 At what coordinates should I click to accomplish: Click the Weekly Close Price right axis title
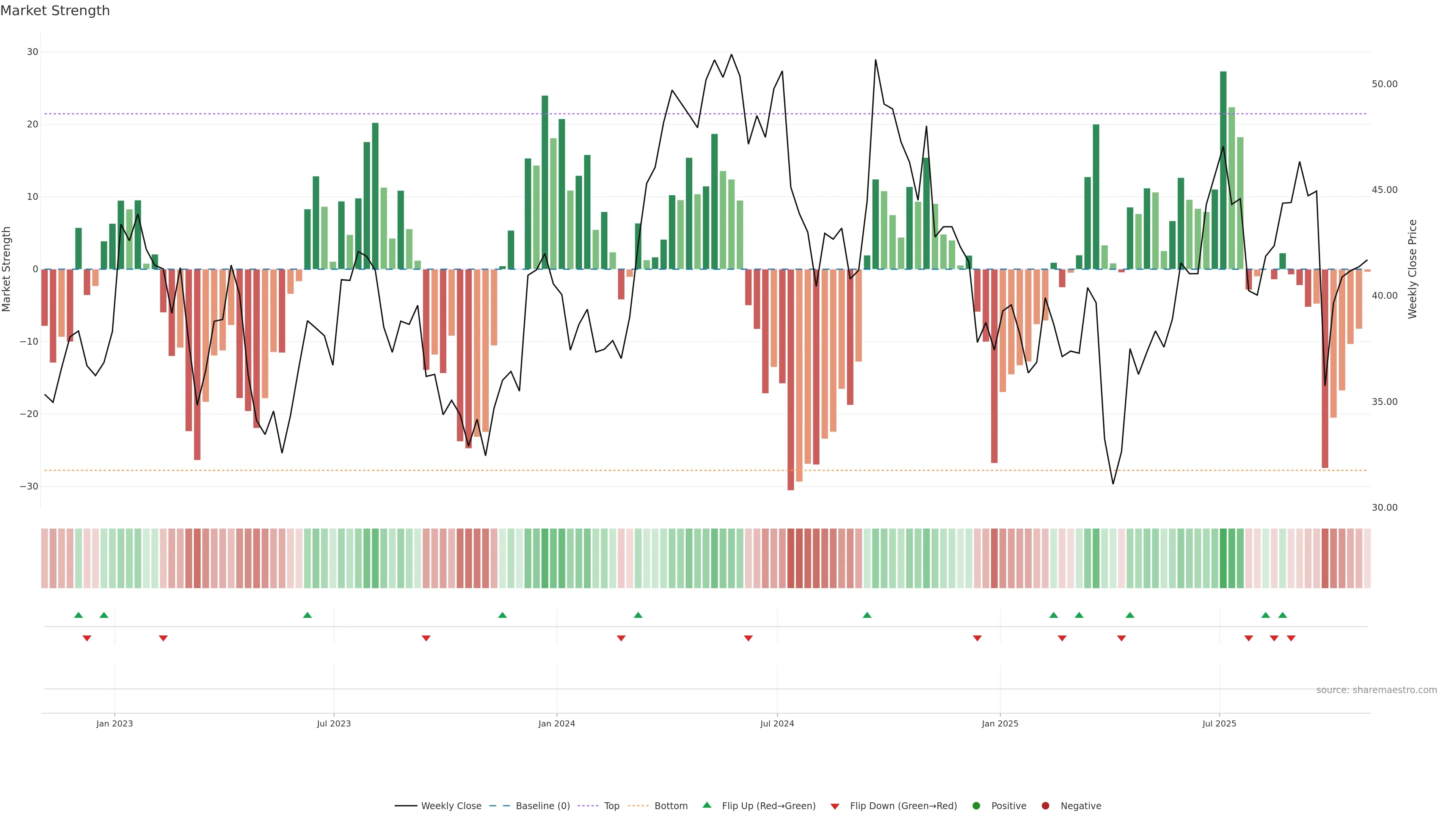tap(1412, 269)
